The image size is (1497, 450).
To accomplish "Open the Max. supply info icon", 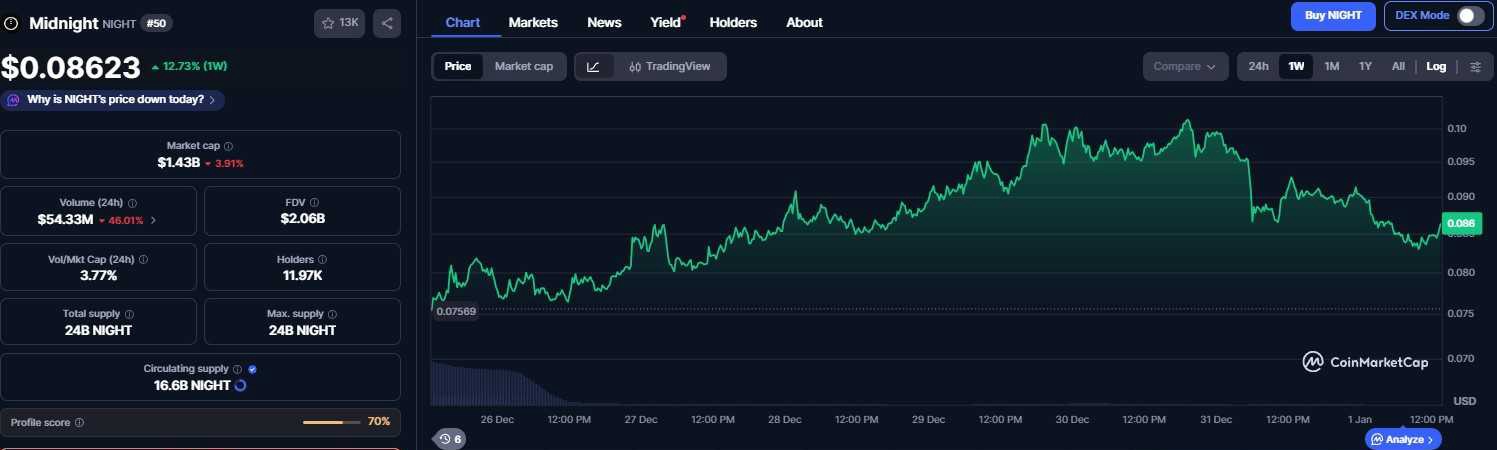I will pyautogui.click(x=331, y=314).
